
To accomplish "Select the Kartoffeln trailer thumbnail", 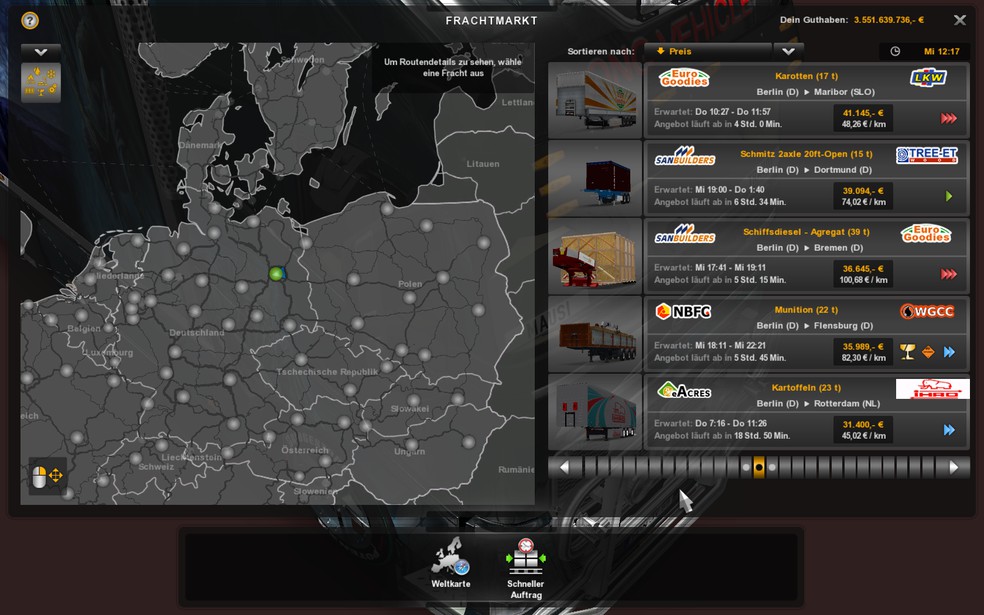I will [x=595, y=412].
